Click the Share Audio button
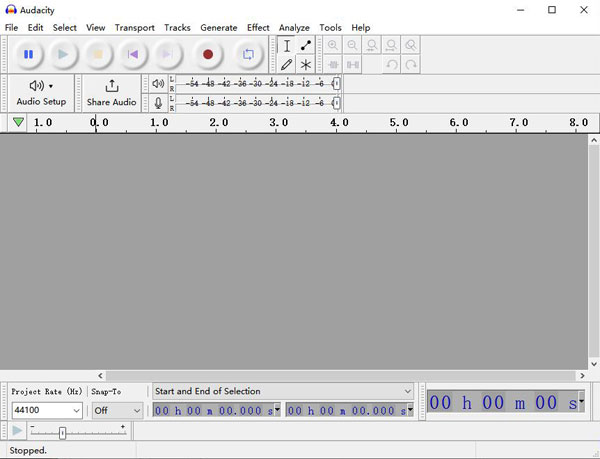The height and width of the screenshot is (459, 600). 111,93
